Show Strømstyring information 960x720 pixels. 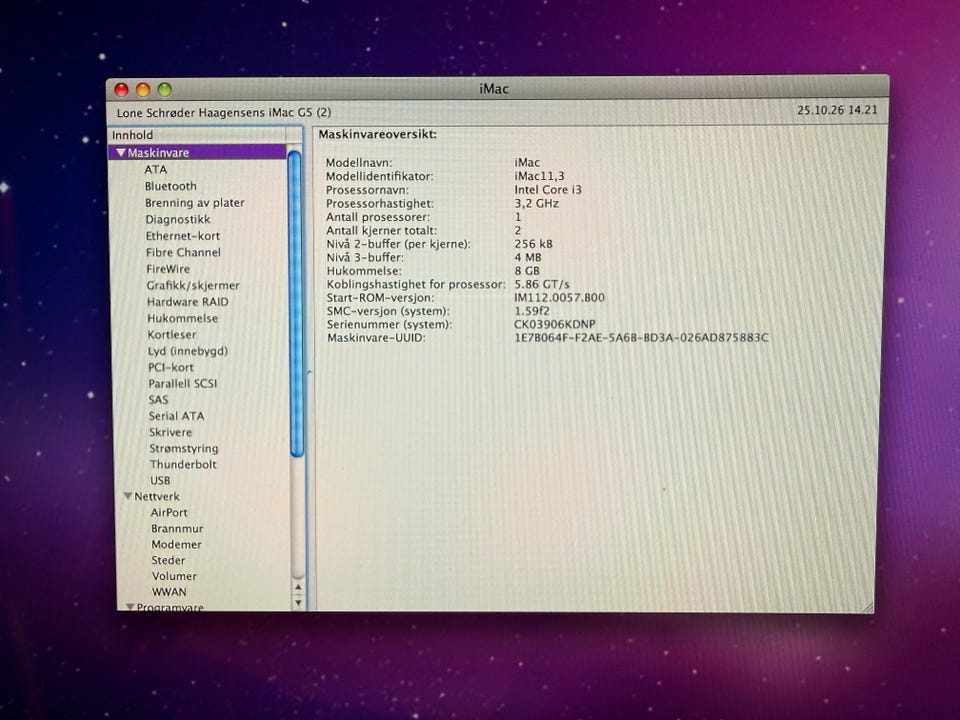click(184, 448)
